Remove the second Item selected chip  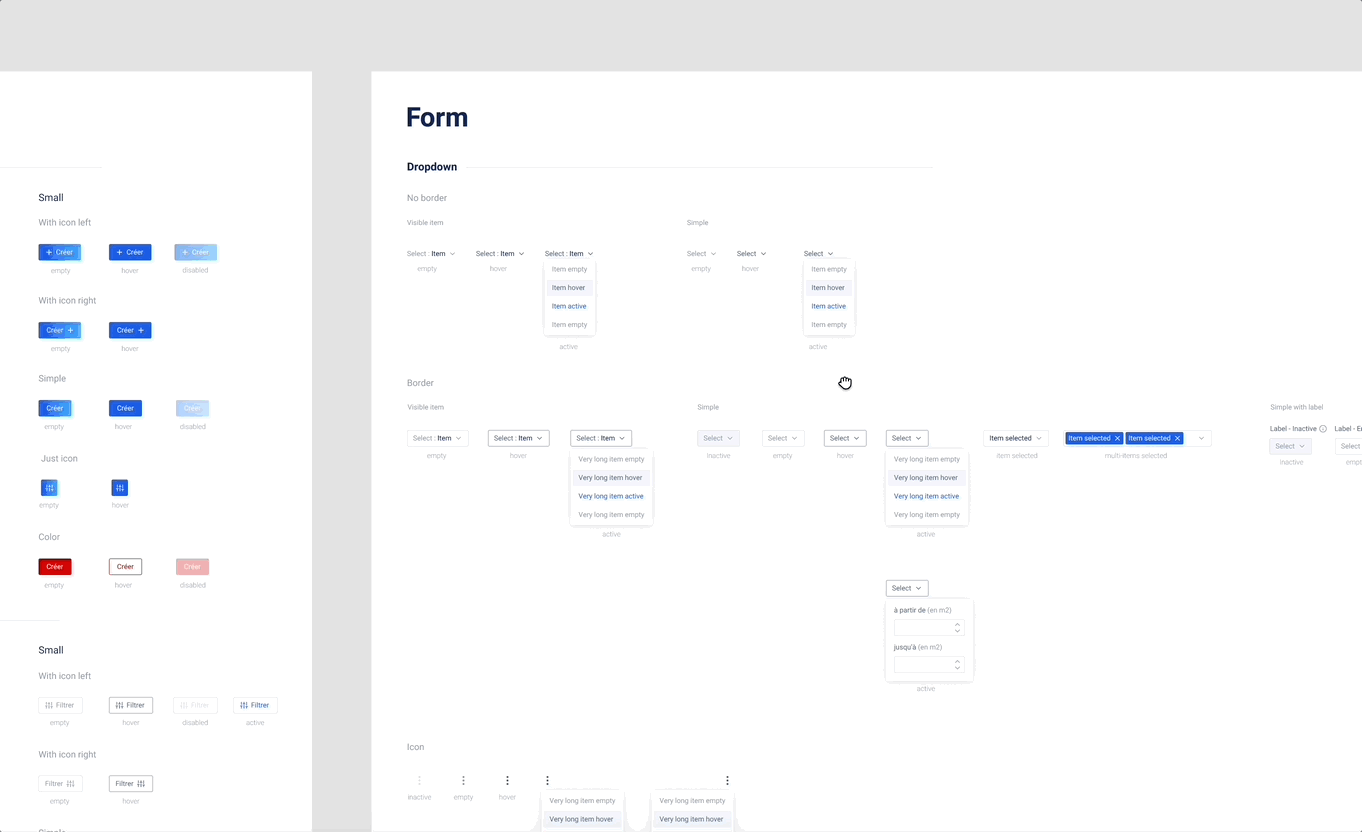(1177, 438)
